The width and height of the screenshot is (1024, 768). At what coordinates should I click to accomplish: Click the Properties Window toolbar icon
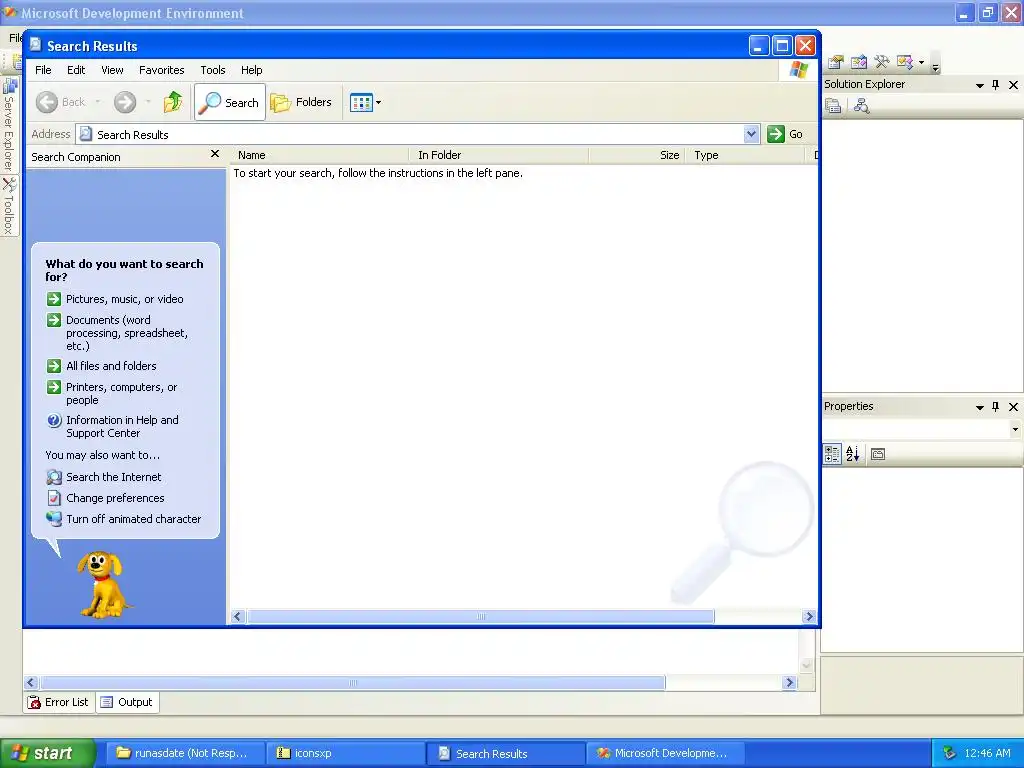click(835, 62)
